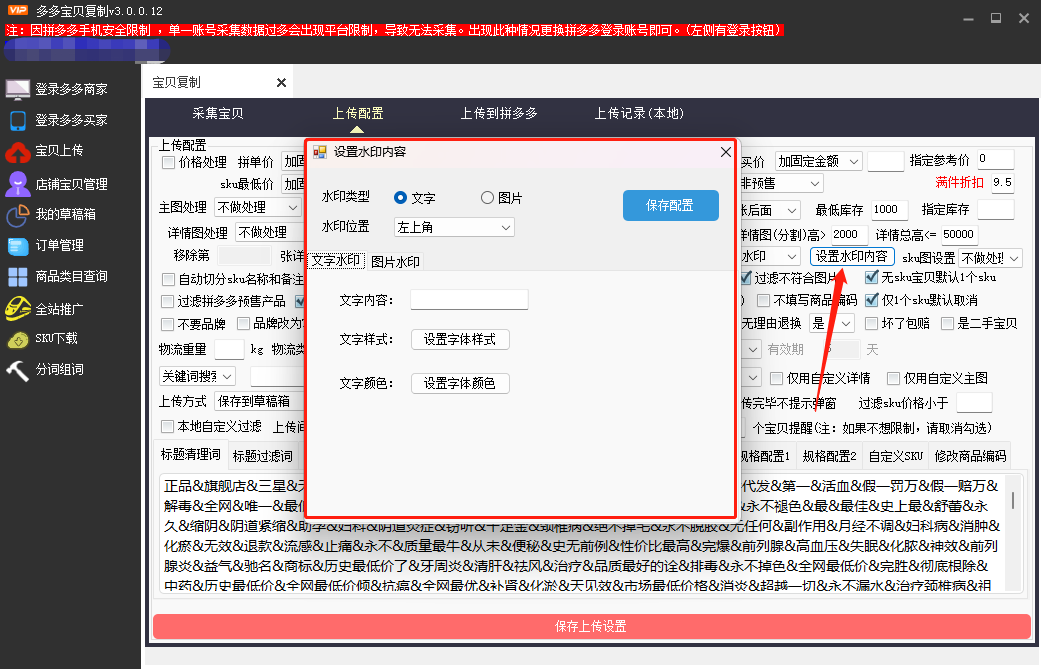Image resolution: width=1041 pixels, height=669 pixels.
Task: Click the 最低库存 input field
Action: coord(890,210)
